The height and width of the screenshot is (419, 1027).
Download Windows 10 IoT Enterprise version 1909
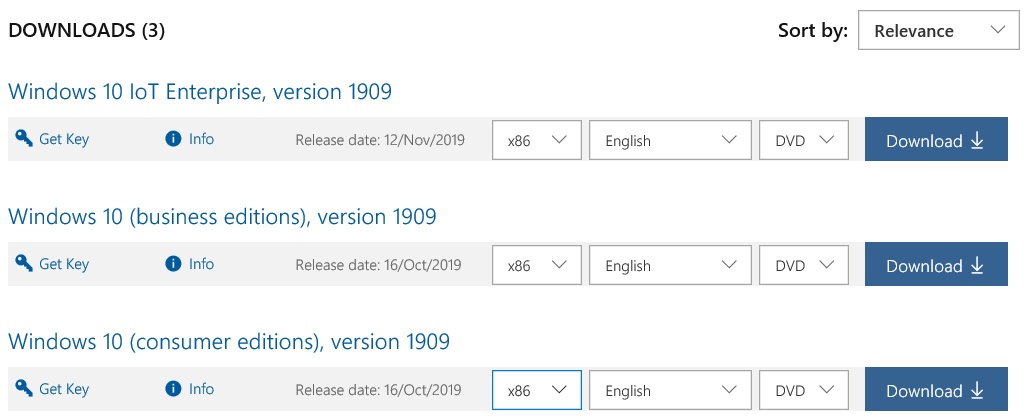click(x=936, y=139)
